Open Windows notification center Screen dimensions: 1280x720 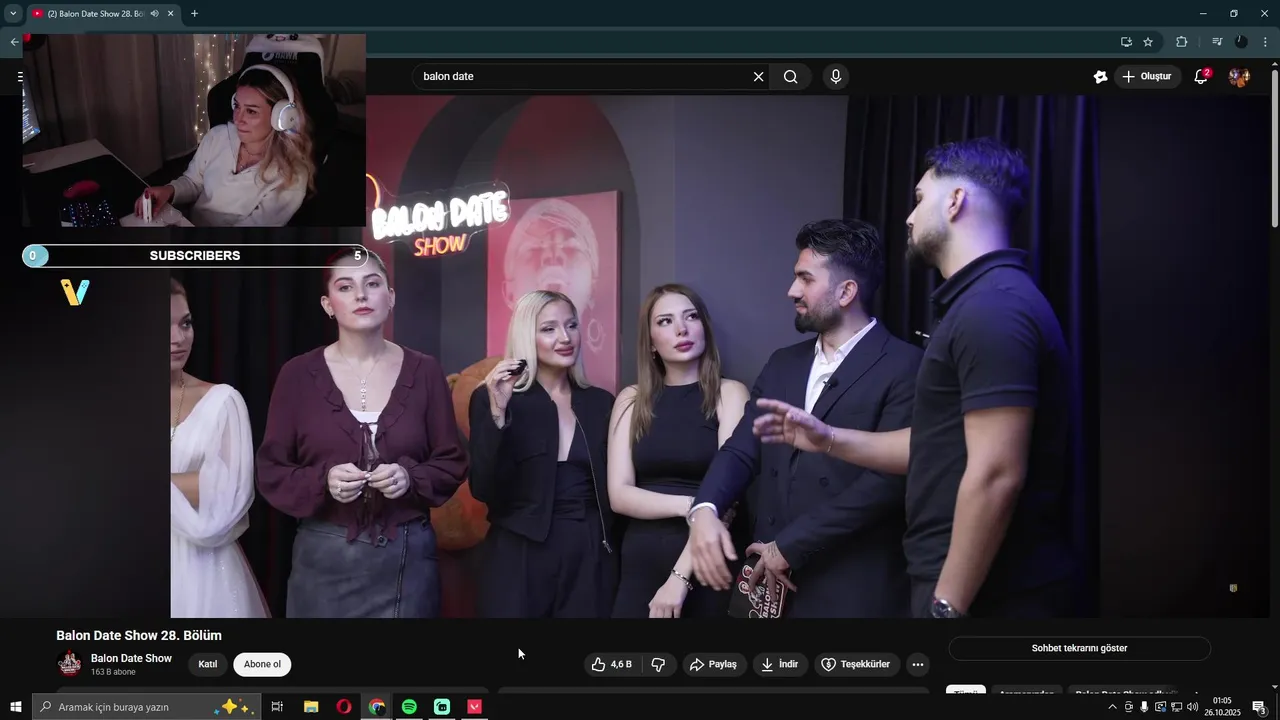tap(1259, 707)
